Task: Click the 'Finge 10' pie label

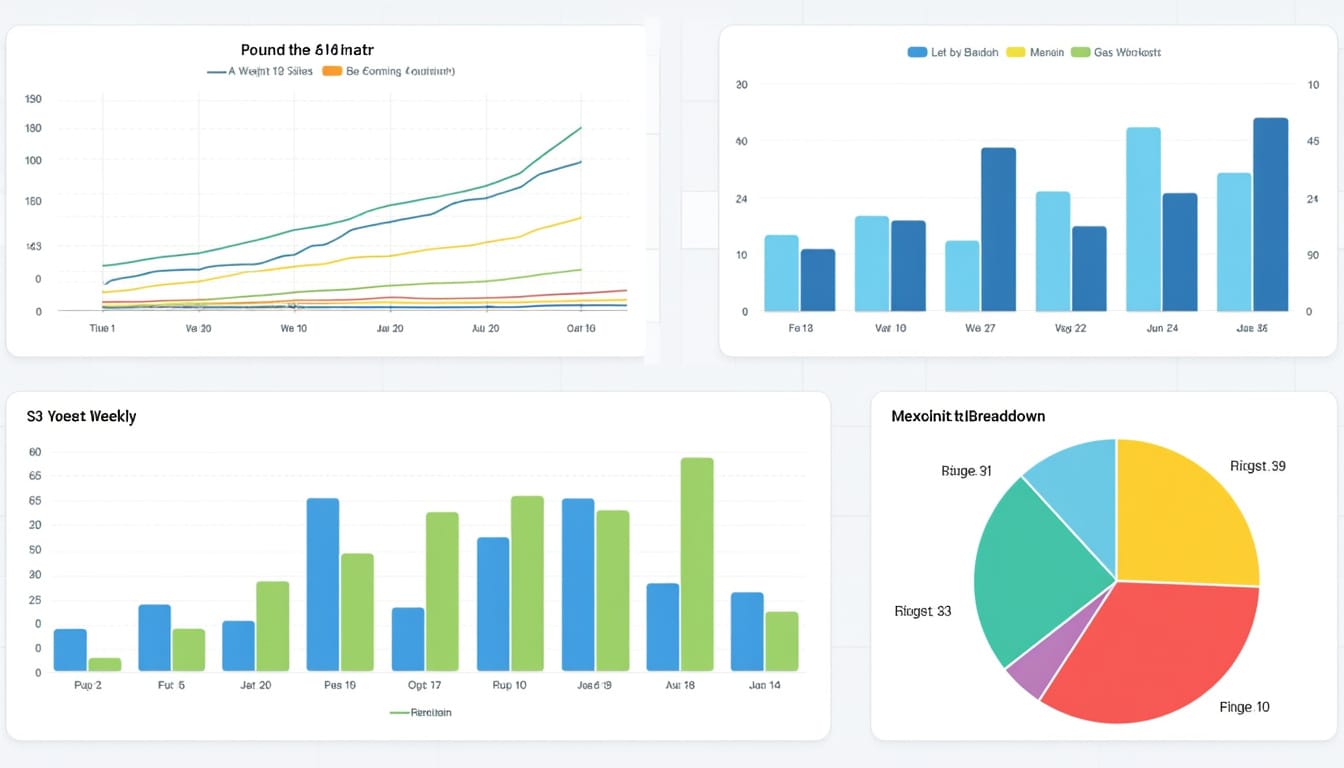Action: tap(1244, 707)
